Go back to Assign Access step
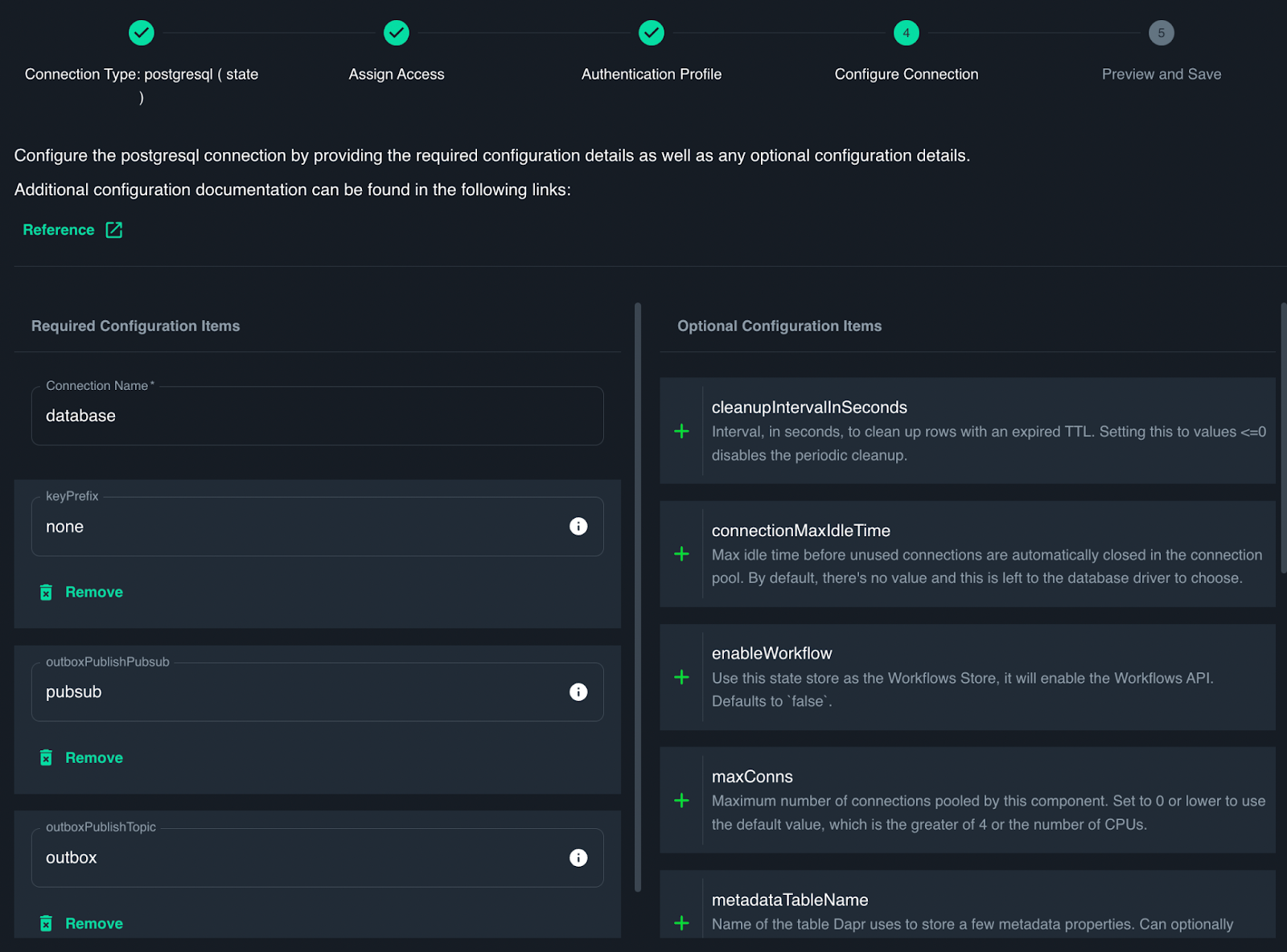1287x952 pixels. click(x=397, y=33)
